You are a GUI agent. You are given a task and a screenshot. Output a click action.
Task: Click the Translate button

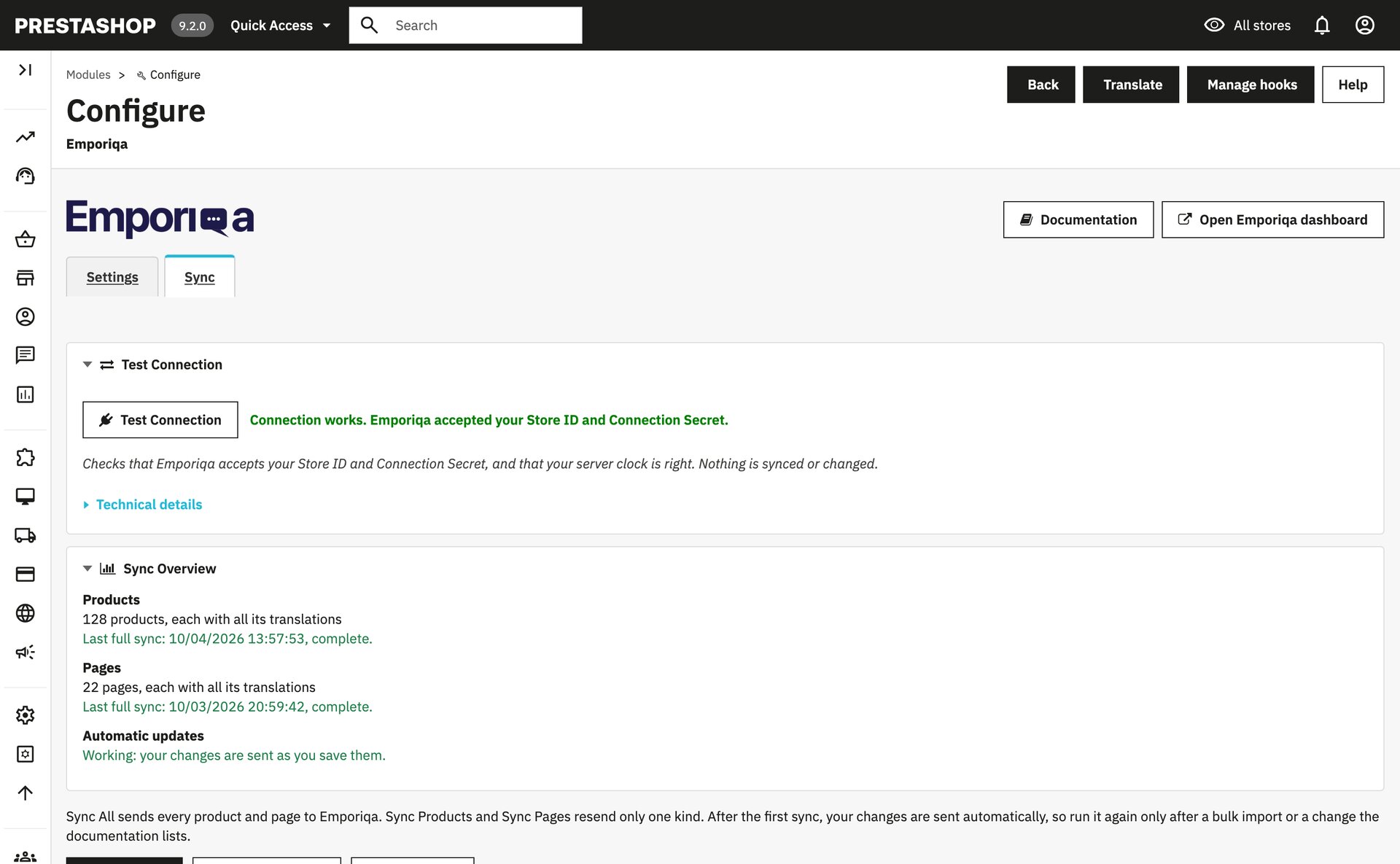(1131, 85)
